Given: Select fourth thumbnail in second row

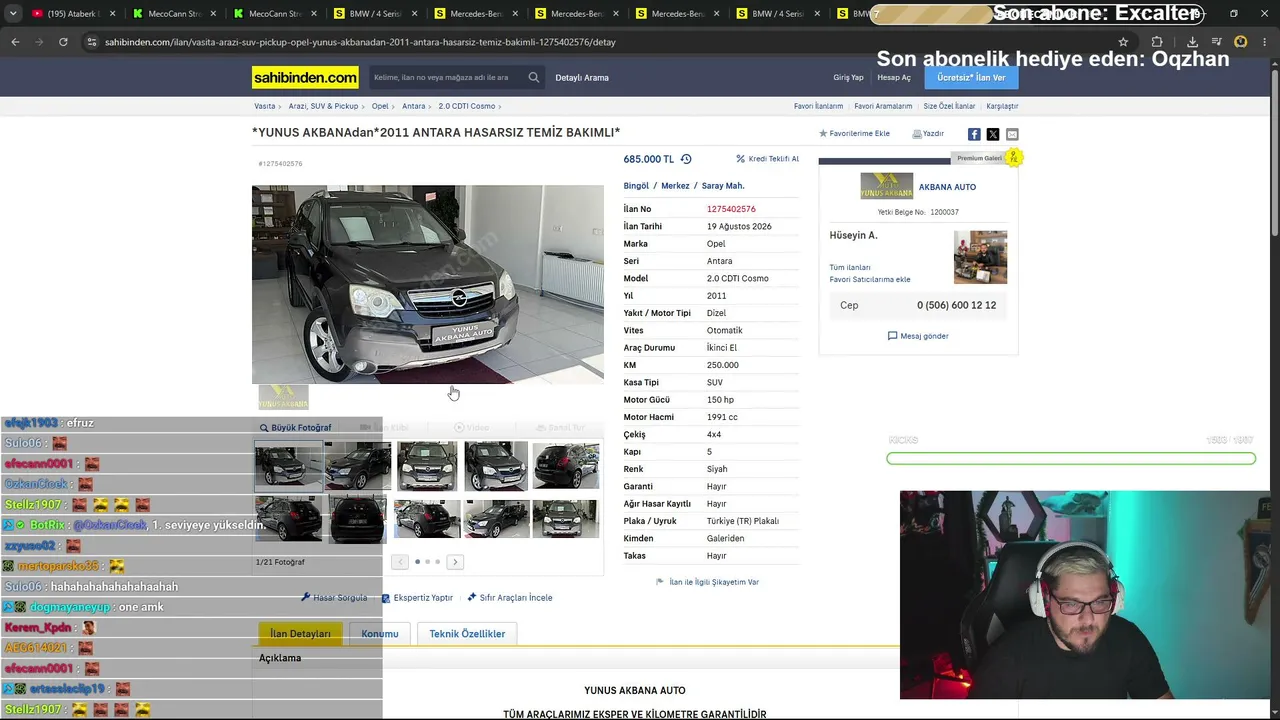Looking at the screenshot, I should pos(496,519).
